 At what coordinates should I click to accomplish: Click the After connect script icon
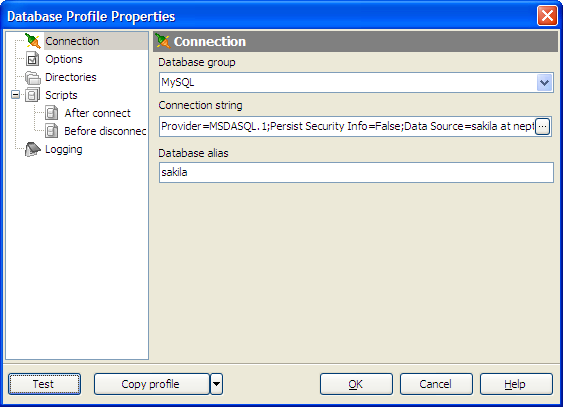pos(52,113)
